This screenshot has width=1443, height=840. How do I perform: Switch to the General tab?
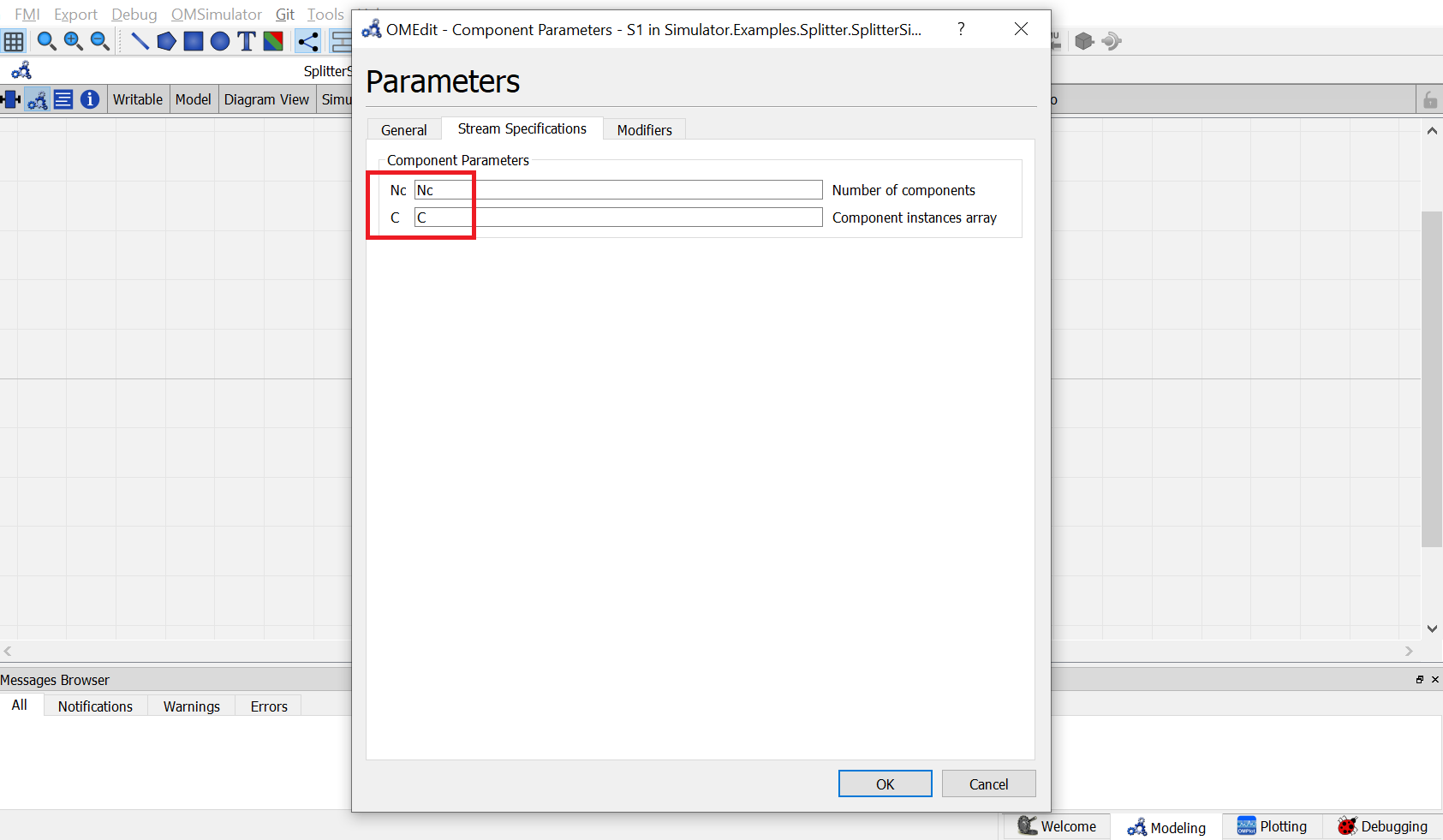(x=404, y=129)
